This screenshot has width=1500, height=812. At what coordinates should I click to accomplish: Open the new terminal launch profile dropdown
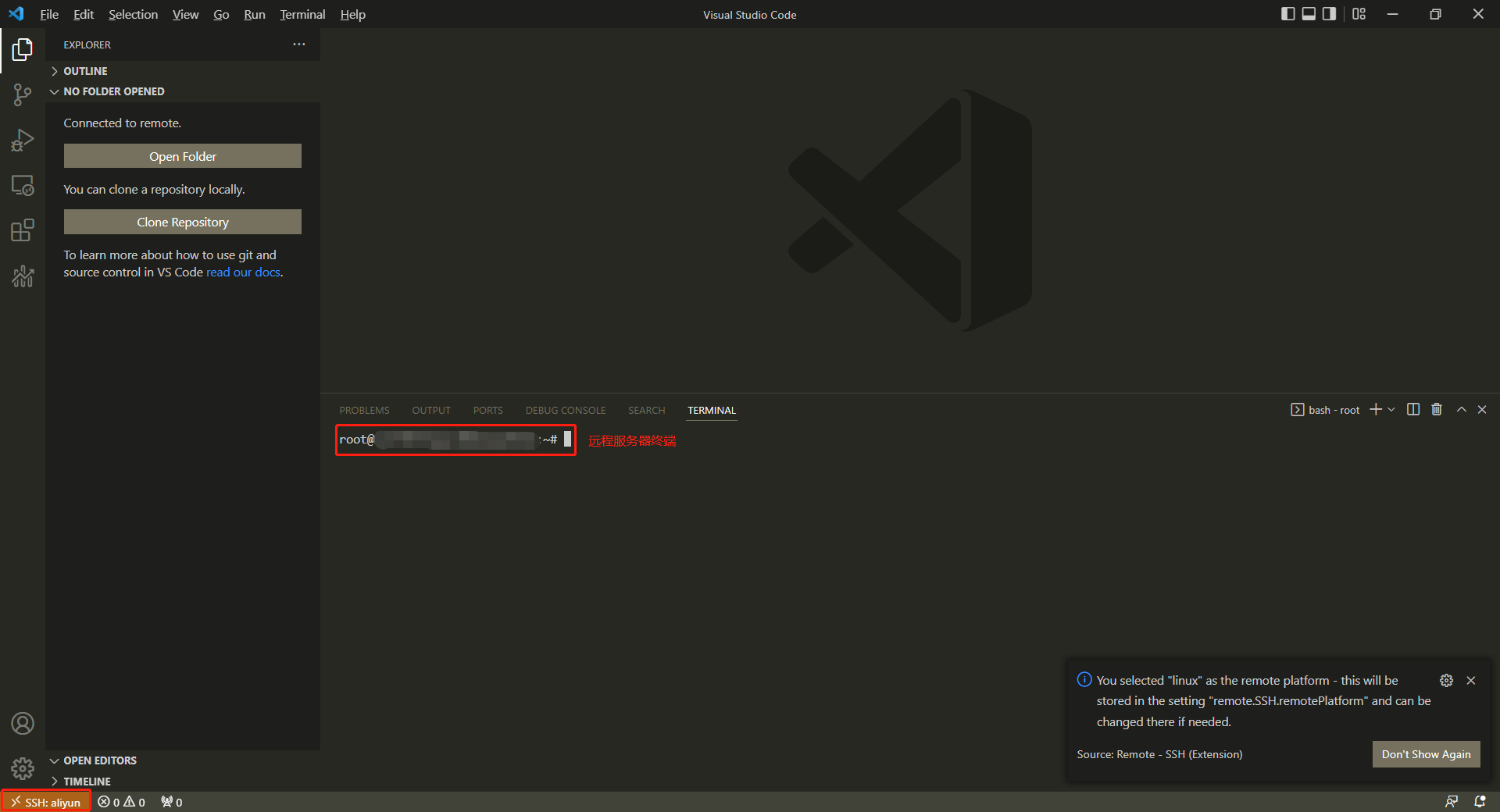(1391, 410)
